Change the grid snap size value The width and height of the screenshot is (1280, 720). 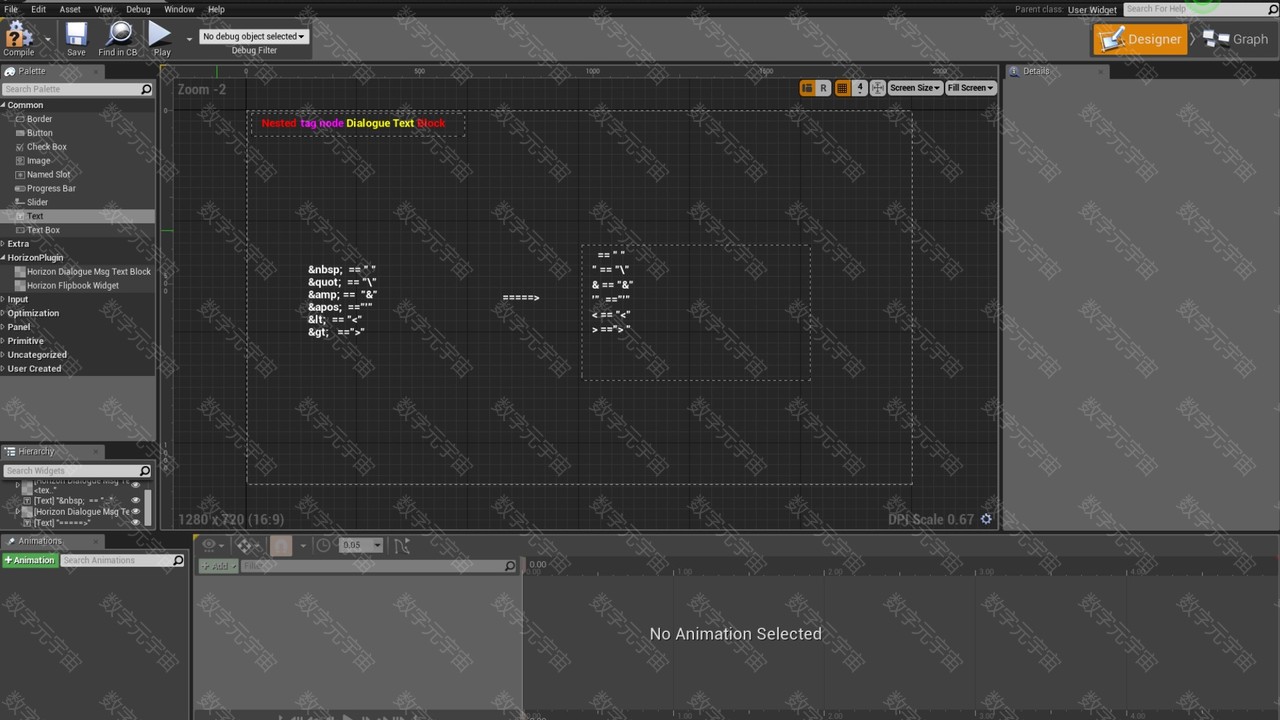point(859,88)
